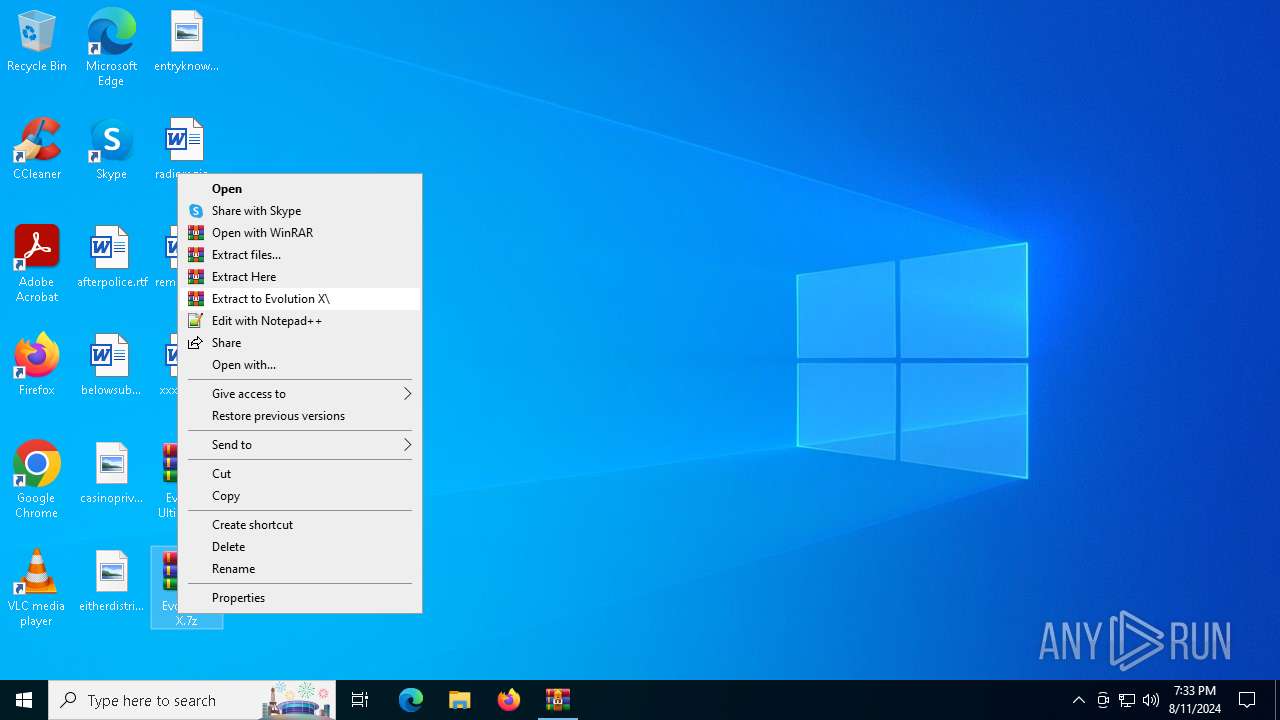Select the CCleaner desktop shortcut
The width and height of the screenshot is (1280, 720).
click(37, 150)
